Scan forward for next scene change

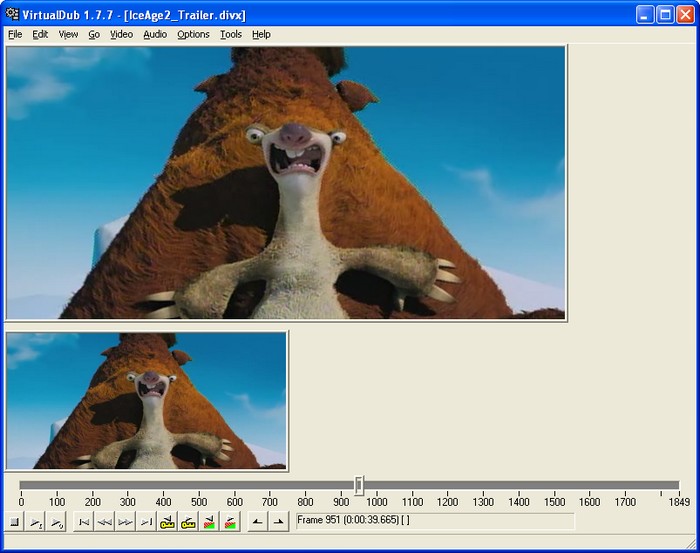click(230, 521)
